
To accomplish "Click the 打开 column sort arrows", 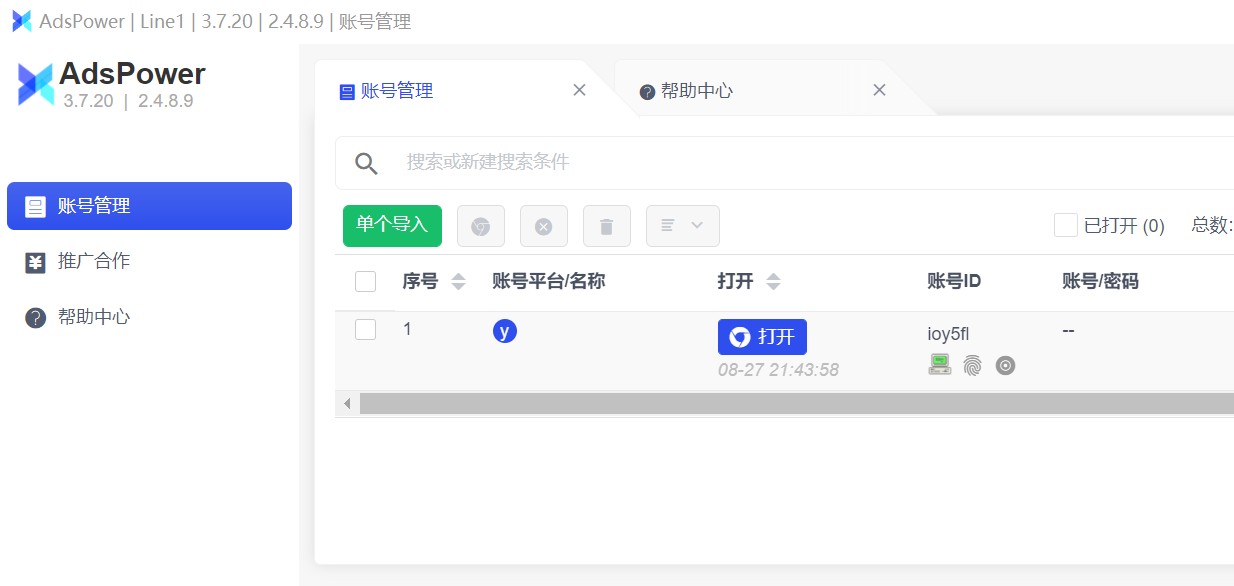I will (x=775, y=281).
